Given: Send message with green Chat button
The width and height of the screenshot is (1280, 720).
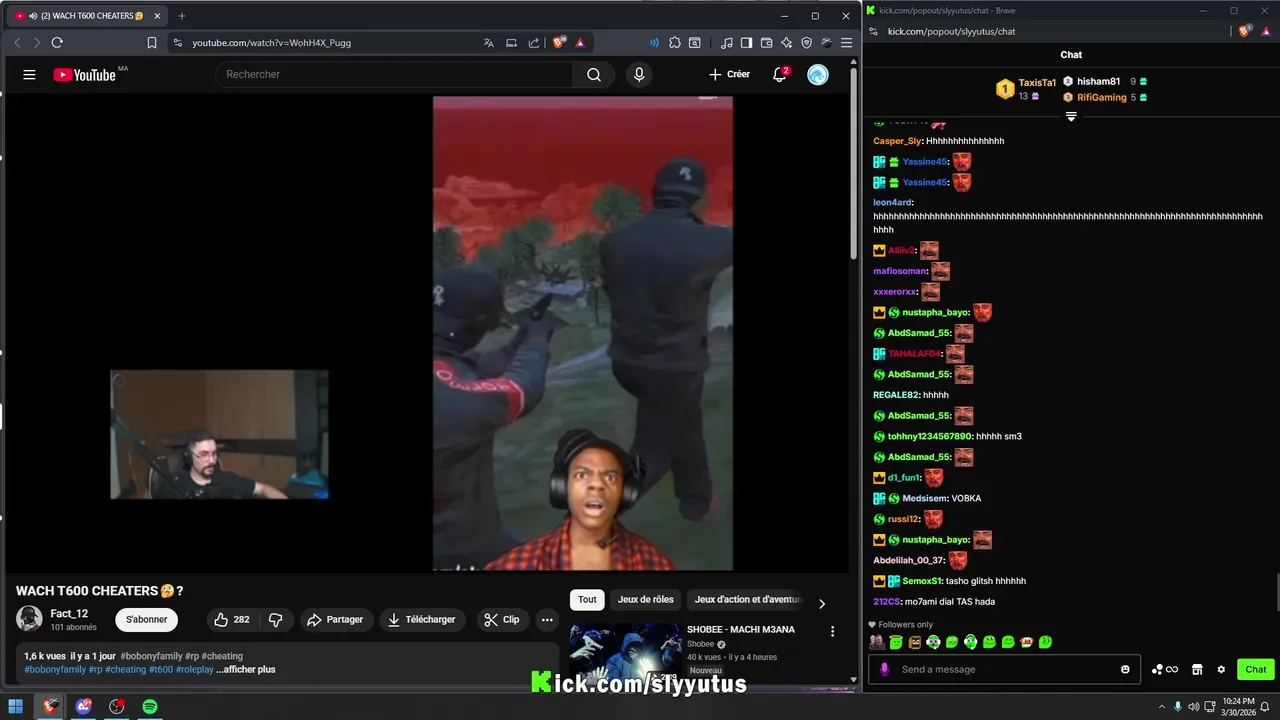Looking at the screenshot, I should point(1256,670).
